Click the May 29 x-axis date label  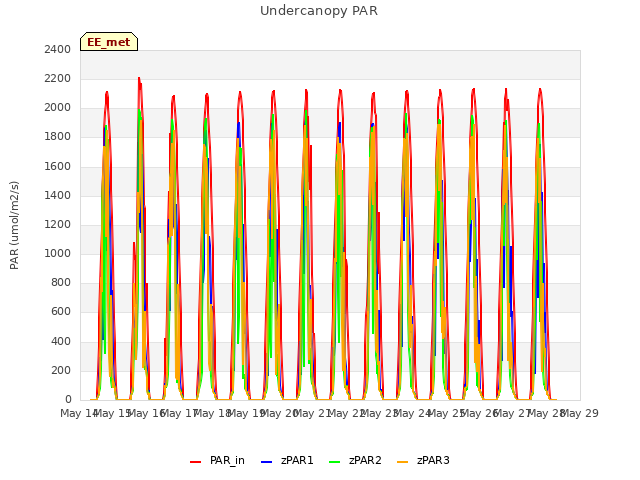[580, 413]
